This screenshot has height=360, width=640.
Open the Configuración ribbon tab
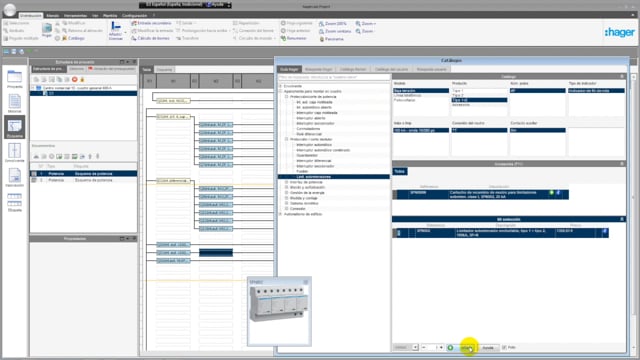134,16
